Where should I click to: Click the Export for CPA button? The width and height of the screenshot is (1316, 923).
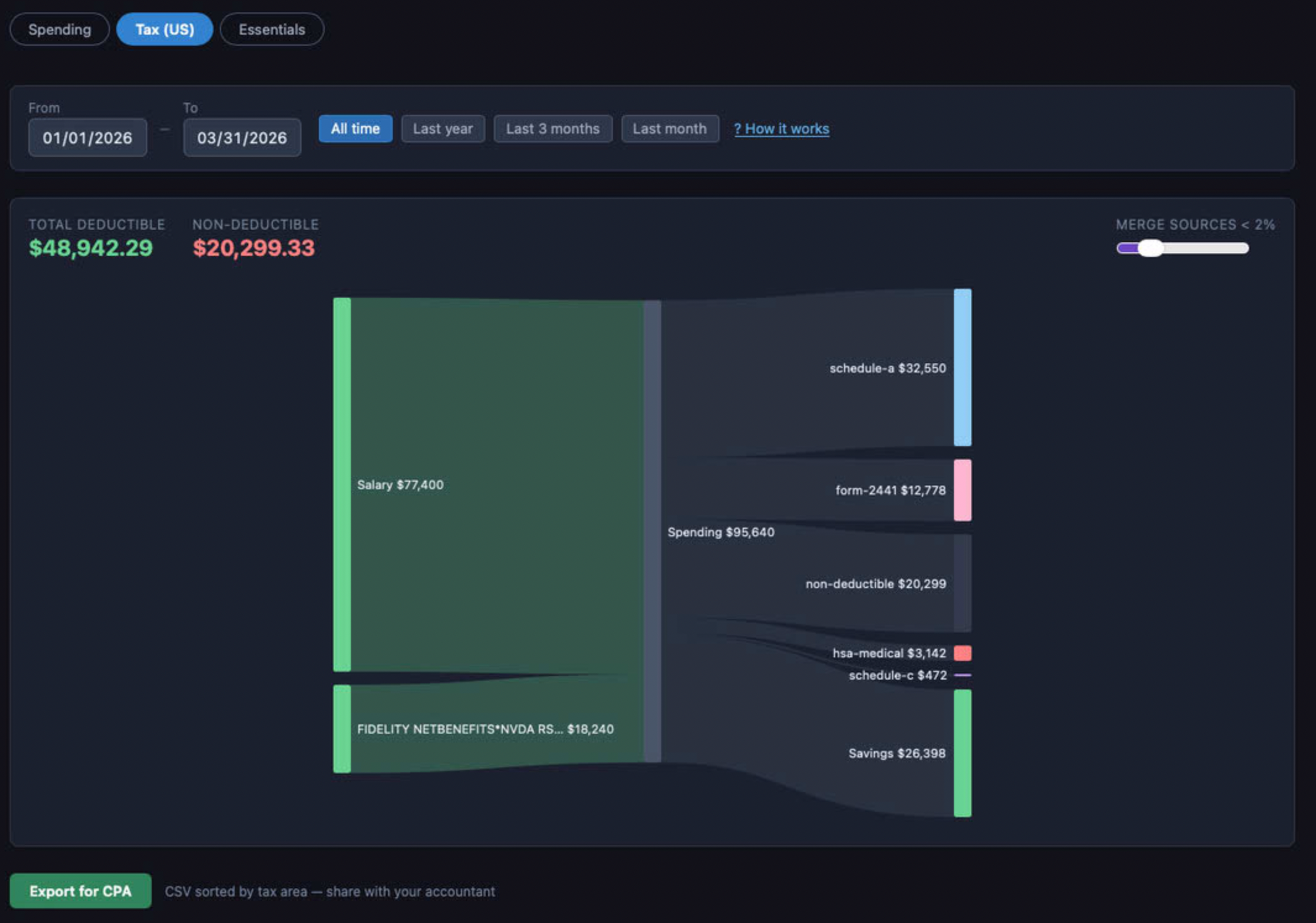(80, 891)
